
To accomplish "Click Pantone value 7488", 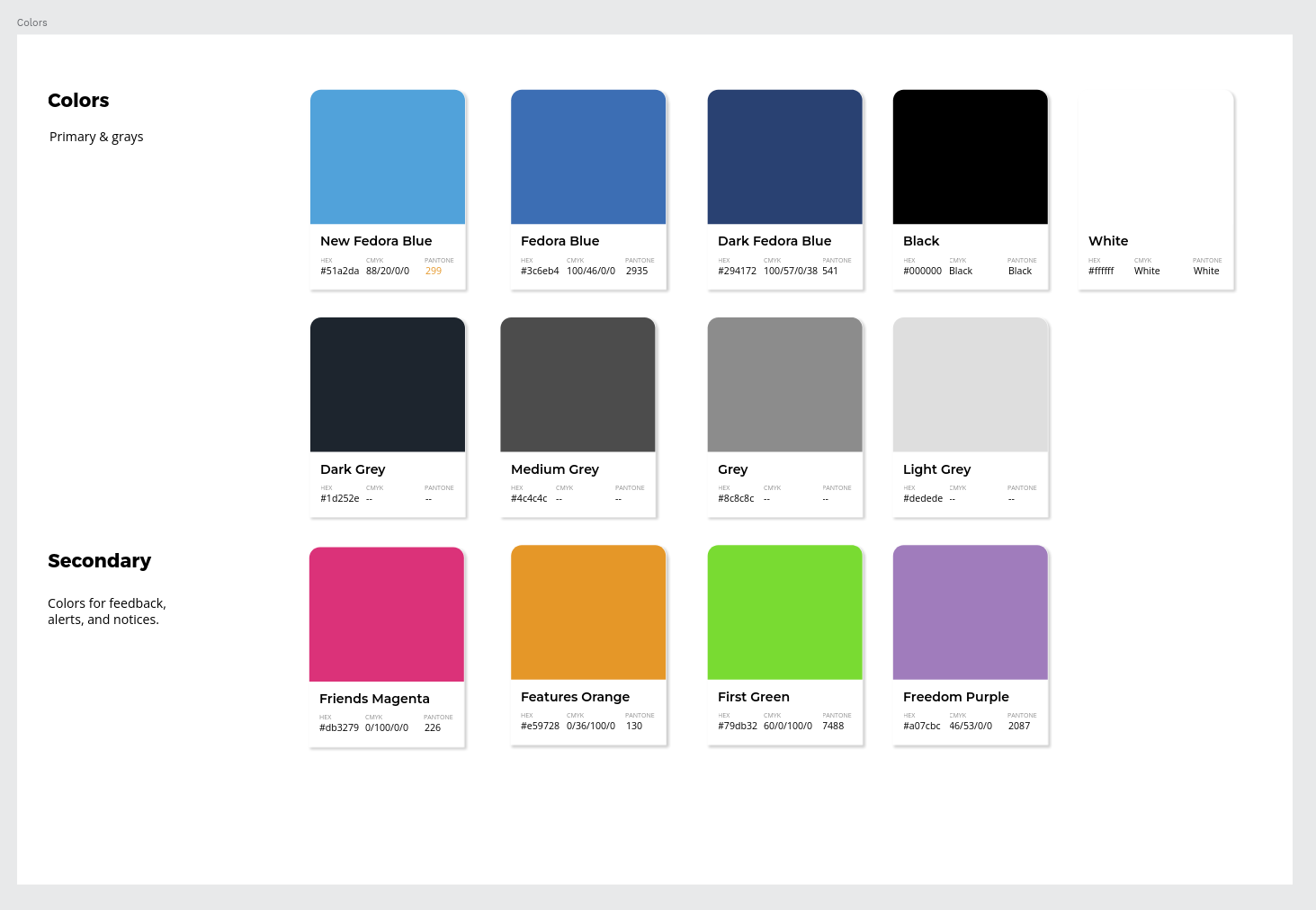I will pos(833,726).
